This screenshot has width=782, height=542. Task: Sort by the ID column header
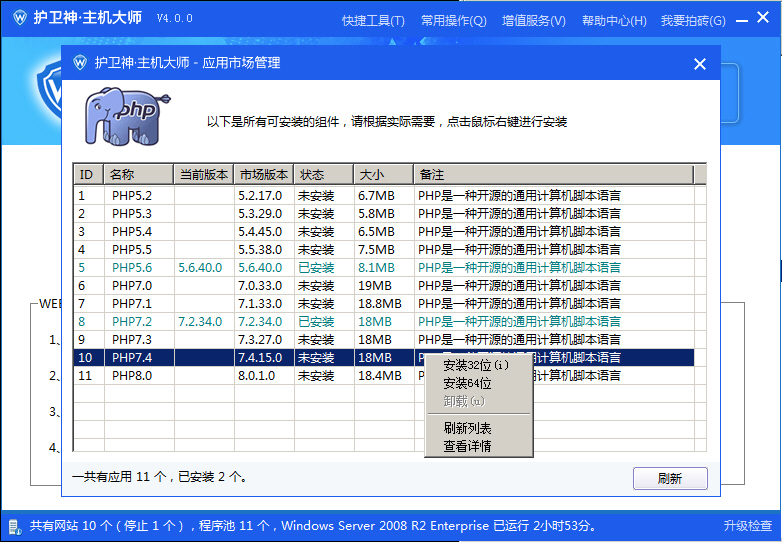click(89, 175)
